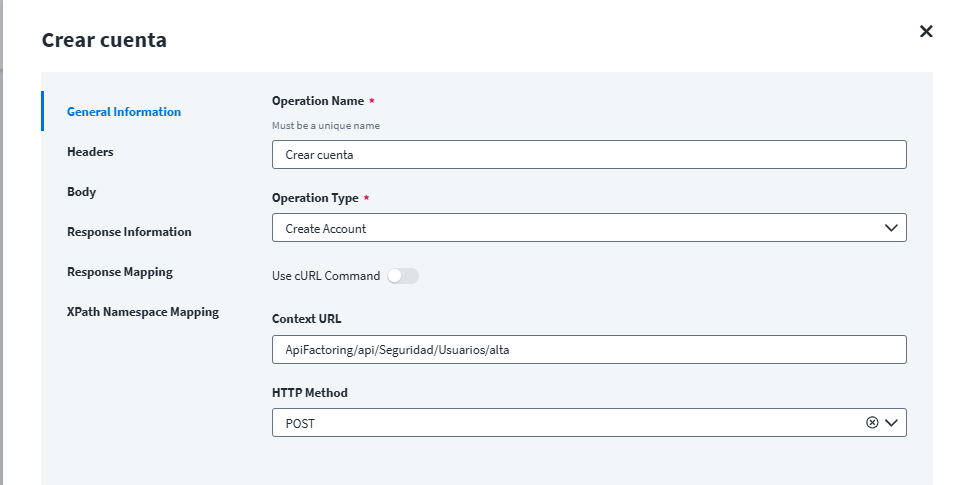Switch to the Body section

point(82,192)
